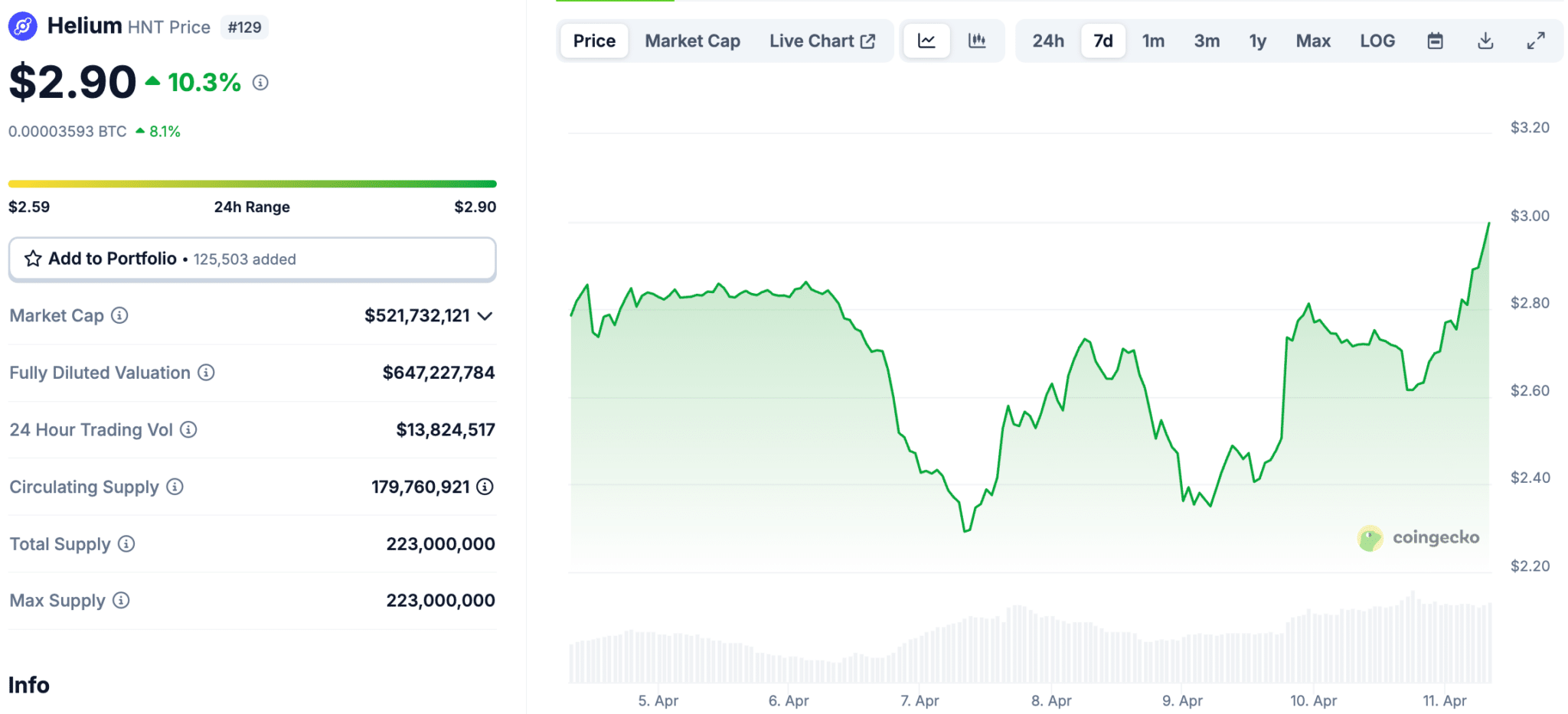Open the date range calendar picker
This screenshot has height=714, width=1568.
click(1436, 41)
